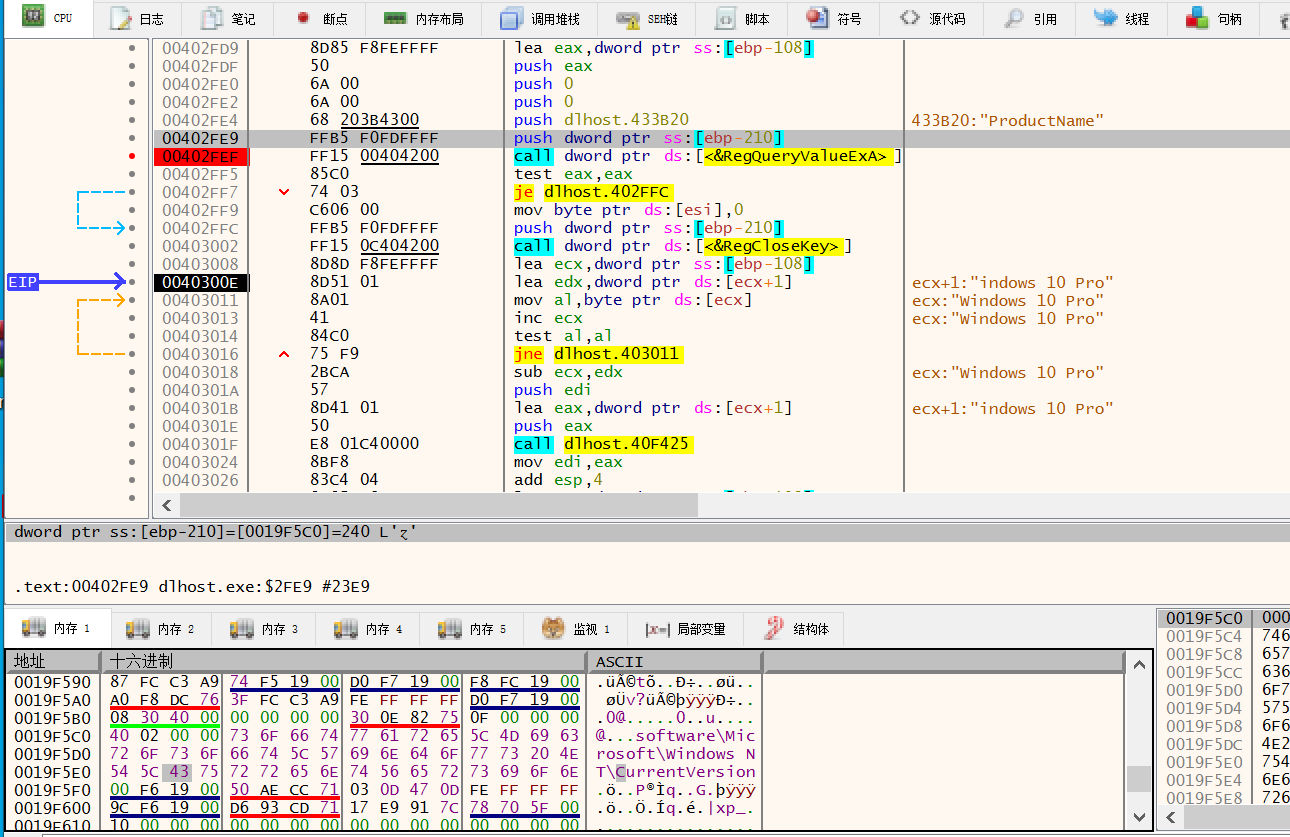Select the call RegCloseKey instruction

[x=684, y=246]
